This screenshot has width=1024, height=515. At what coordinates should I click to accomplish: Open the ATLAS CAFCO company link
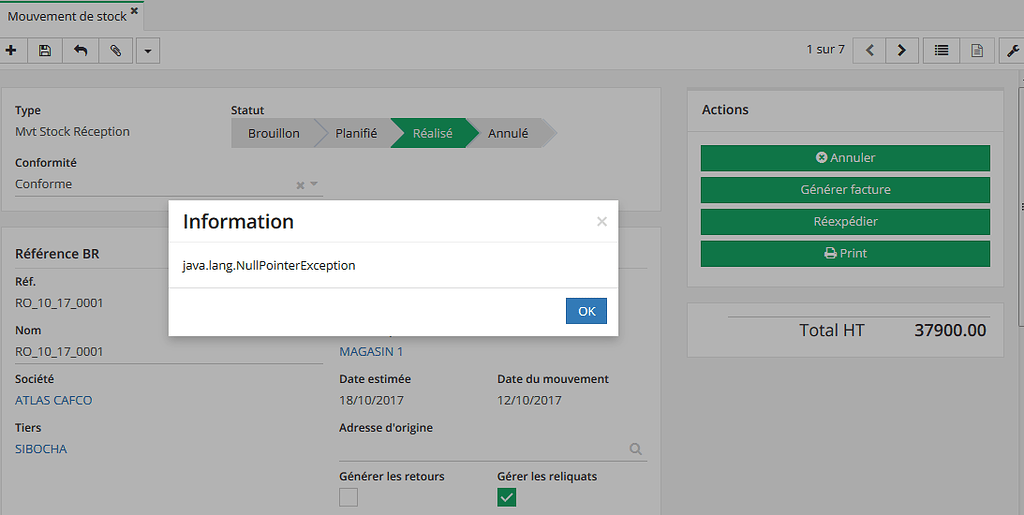click(53, 400)
